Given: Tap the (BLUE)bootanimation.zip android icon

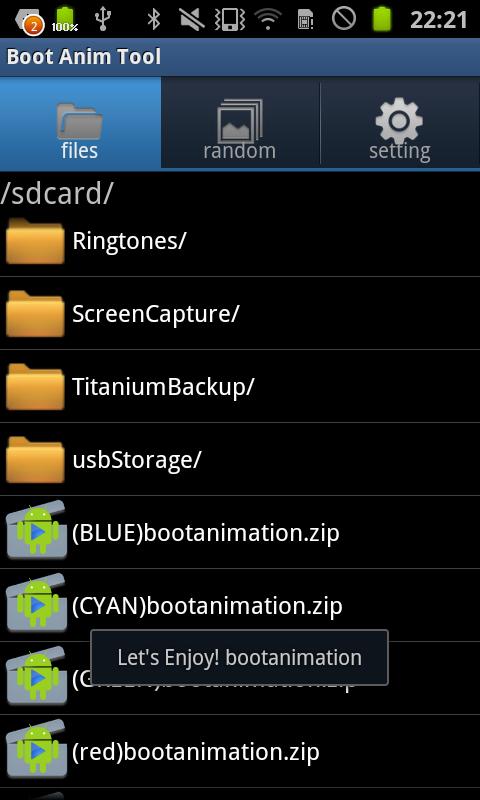Looking at the screenshot, I should point(36,530).
